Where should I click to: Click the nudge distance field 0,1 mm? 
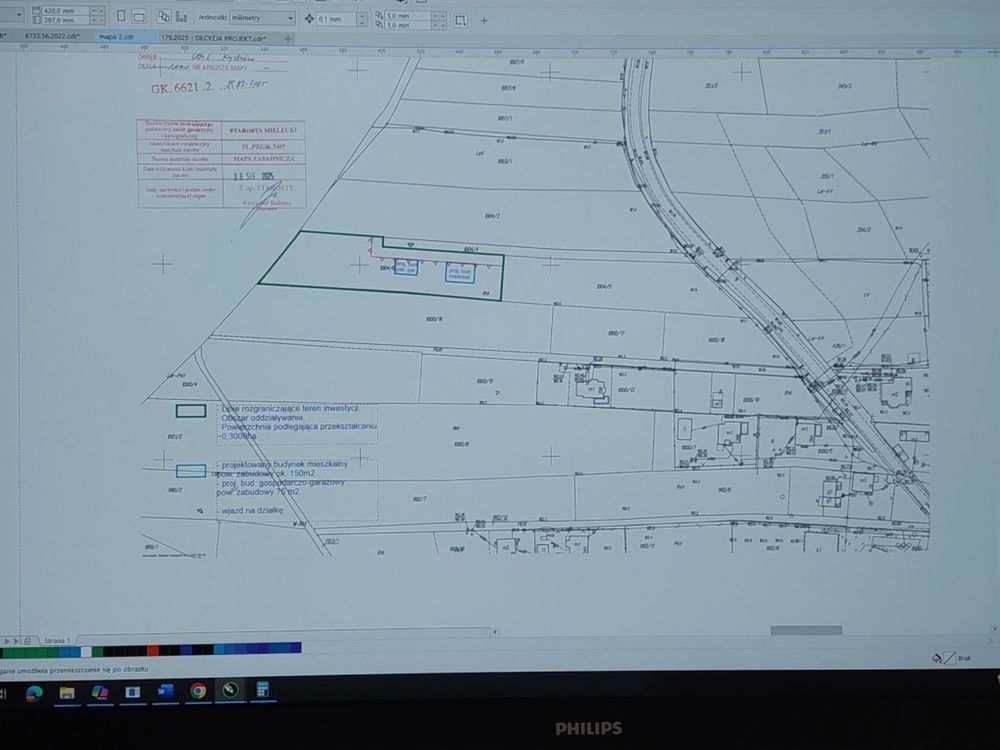click(x=335, y=20)
